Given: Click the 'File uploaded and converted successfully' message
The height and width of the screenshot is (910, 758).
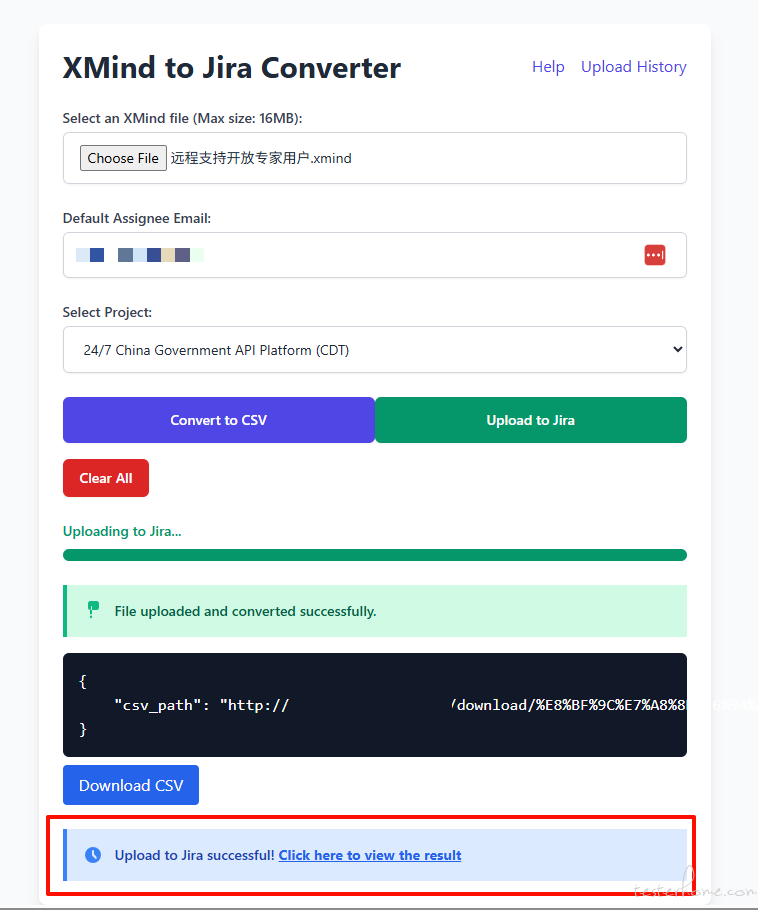Looking at the screenshot, I should [x=245, y=611].
